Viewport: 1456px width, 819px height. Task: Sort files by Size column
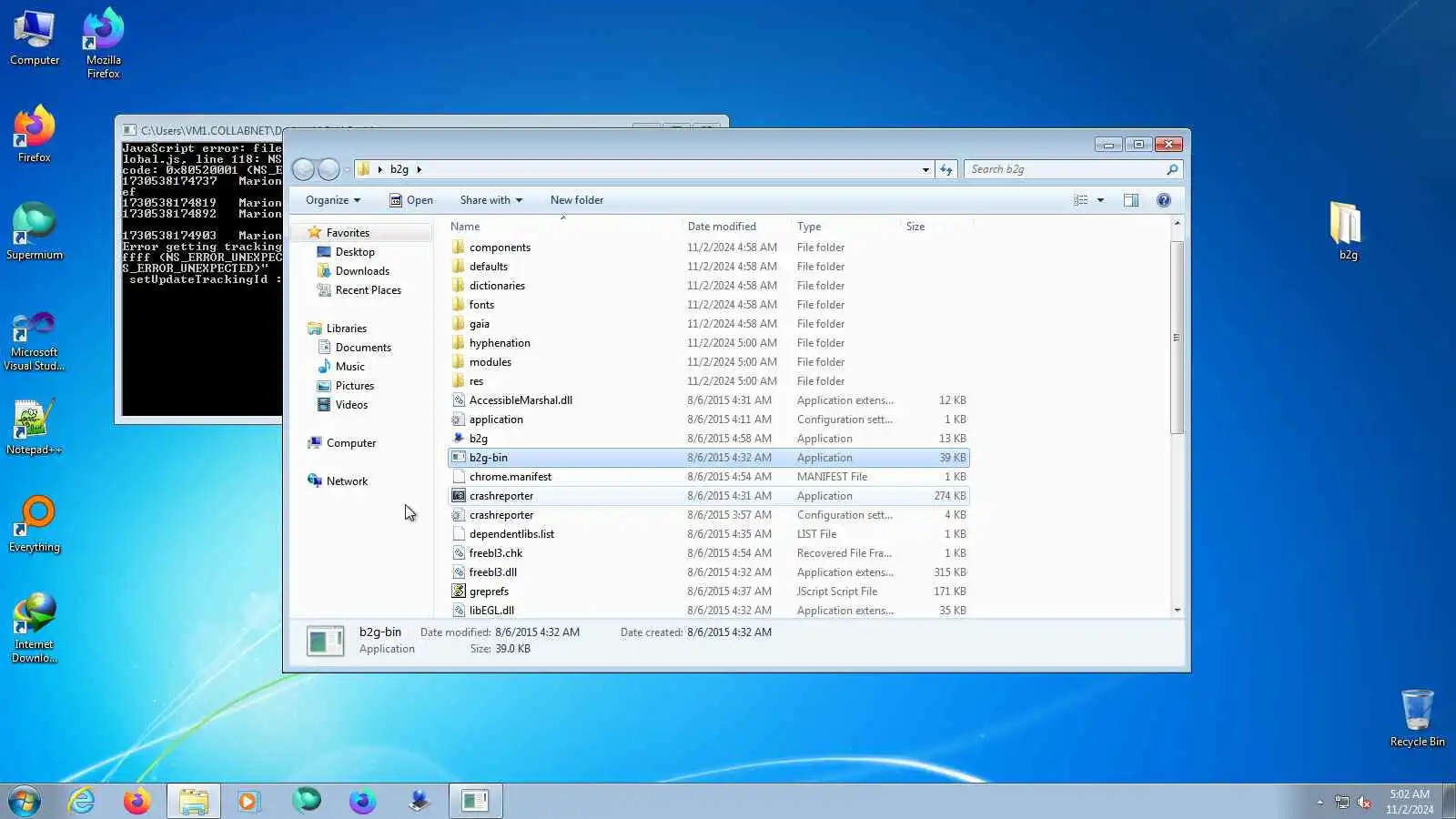(936, 227)
